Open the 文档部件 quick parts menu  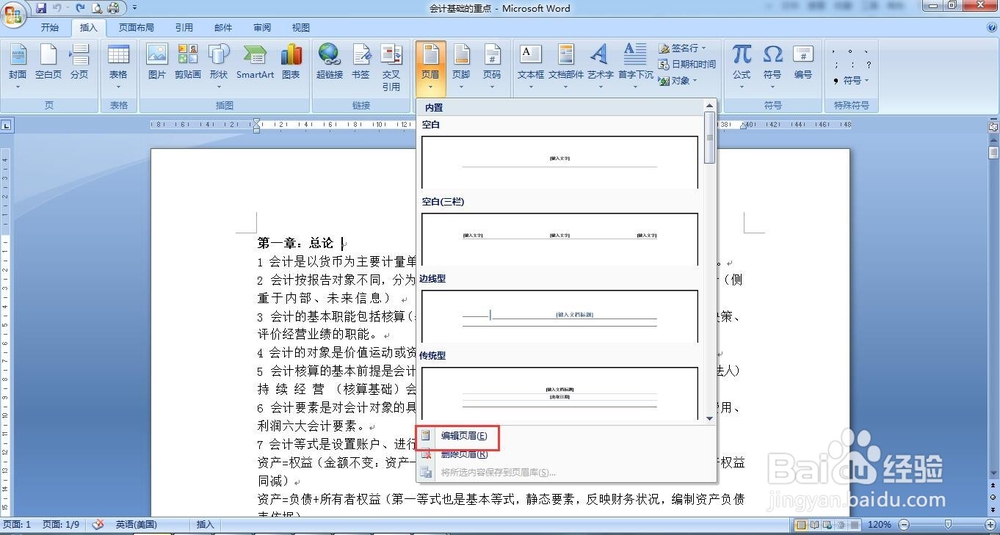click(x=566, y=66)
